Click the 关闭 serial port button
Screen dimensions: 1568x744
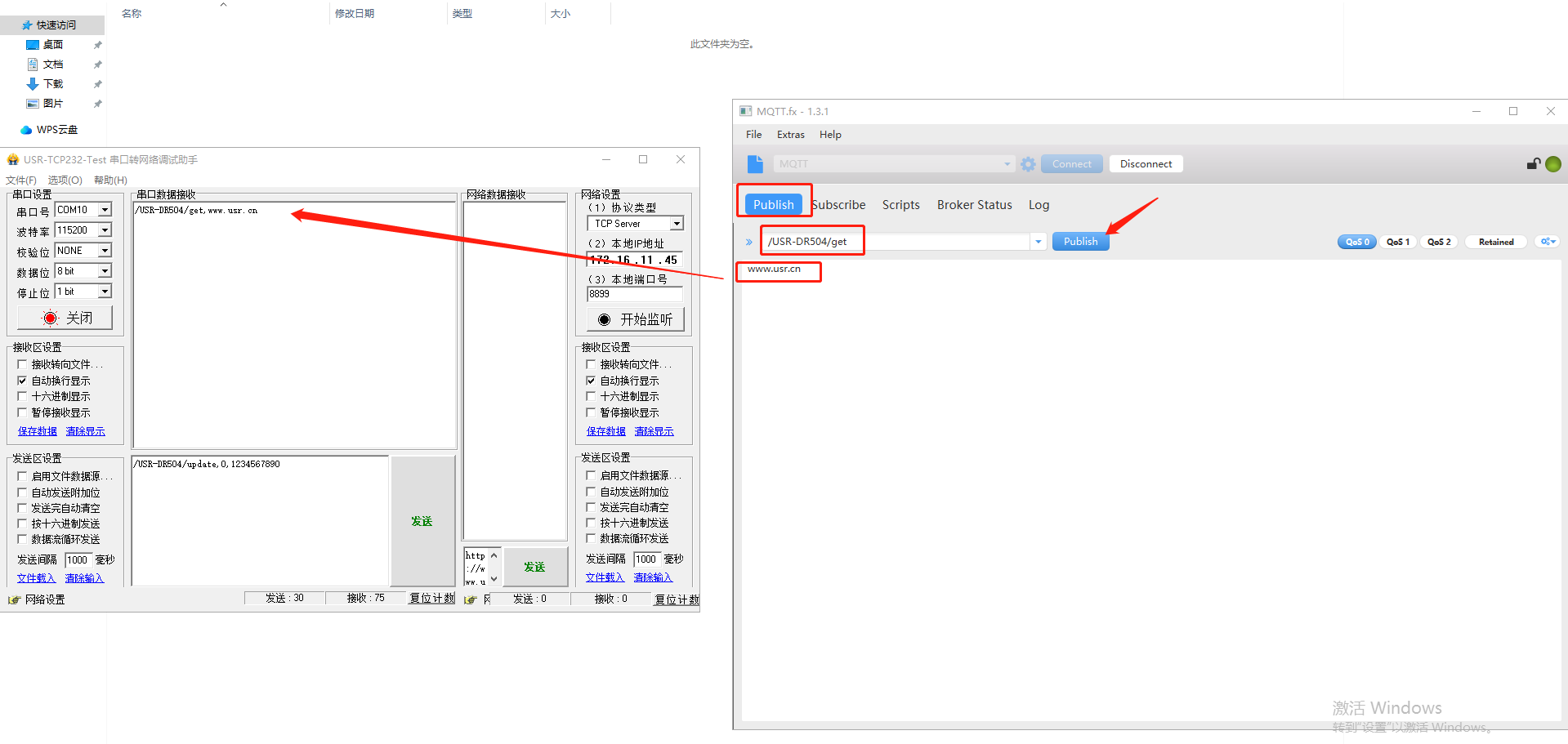pyautogui.click(x=65, y=318)
